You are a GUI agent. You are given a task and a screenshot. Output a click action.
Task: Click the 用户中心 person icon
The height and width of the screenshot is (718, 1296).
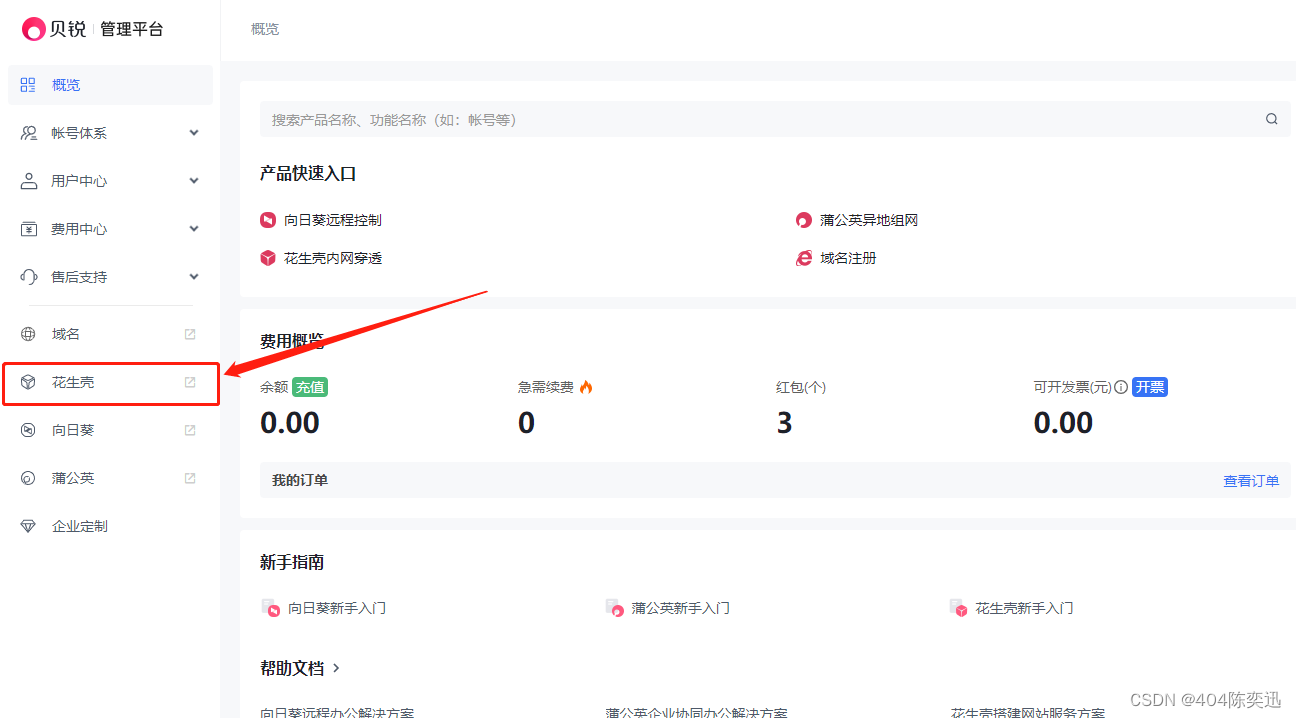pos(28,181)
